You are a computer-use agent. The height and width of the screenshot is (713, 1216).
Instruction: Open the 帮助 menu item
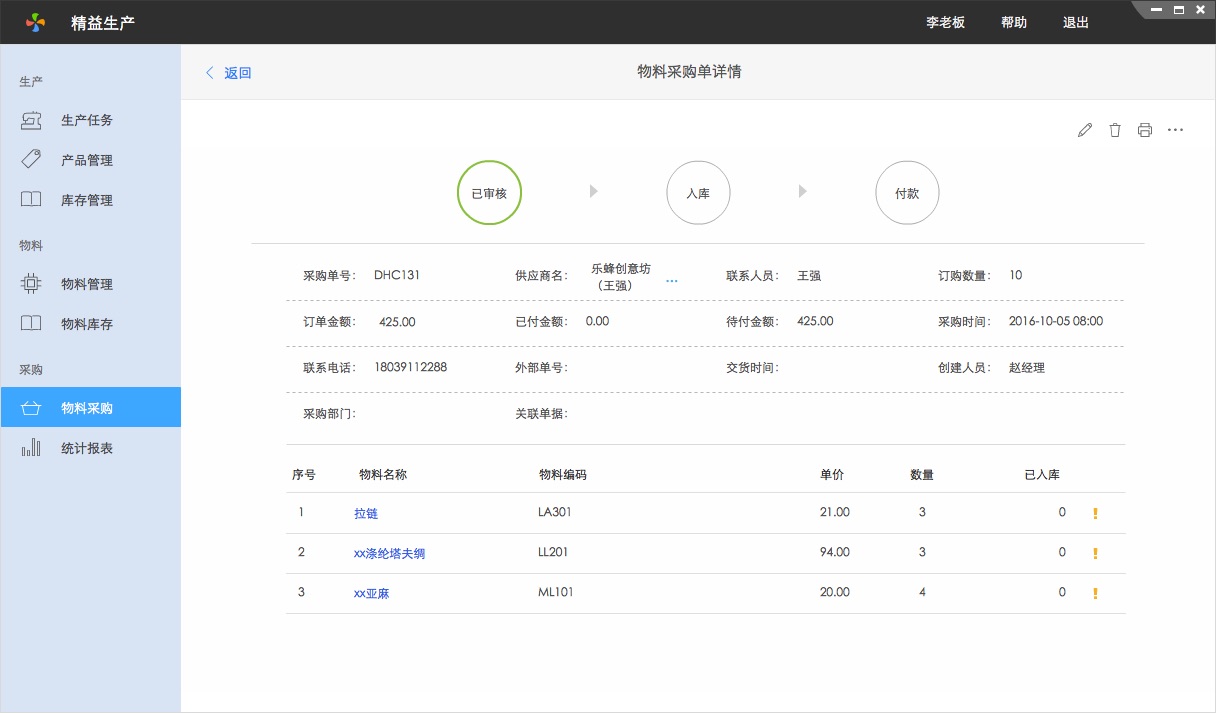[x=1013, y=22]
